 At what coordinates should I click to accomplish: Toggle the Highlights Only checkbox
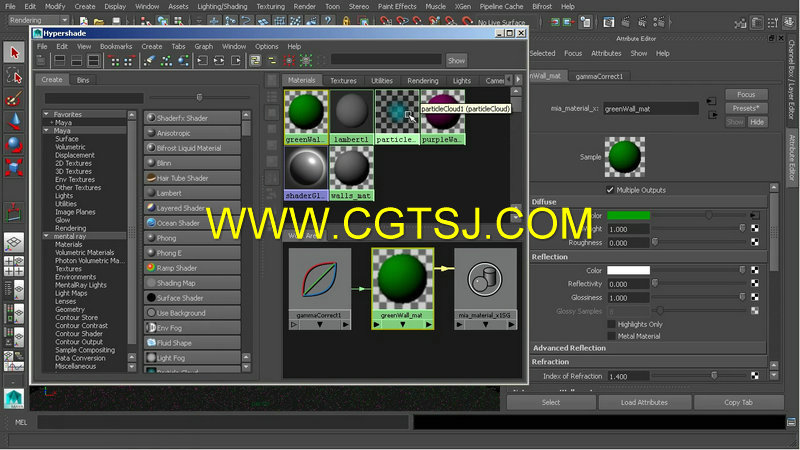(611, 324)
